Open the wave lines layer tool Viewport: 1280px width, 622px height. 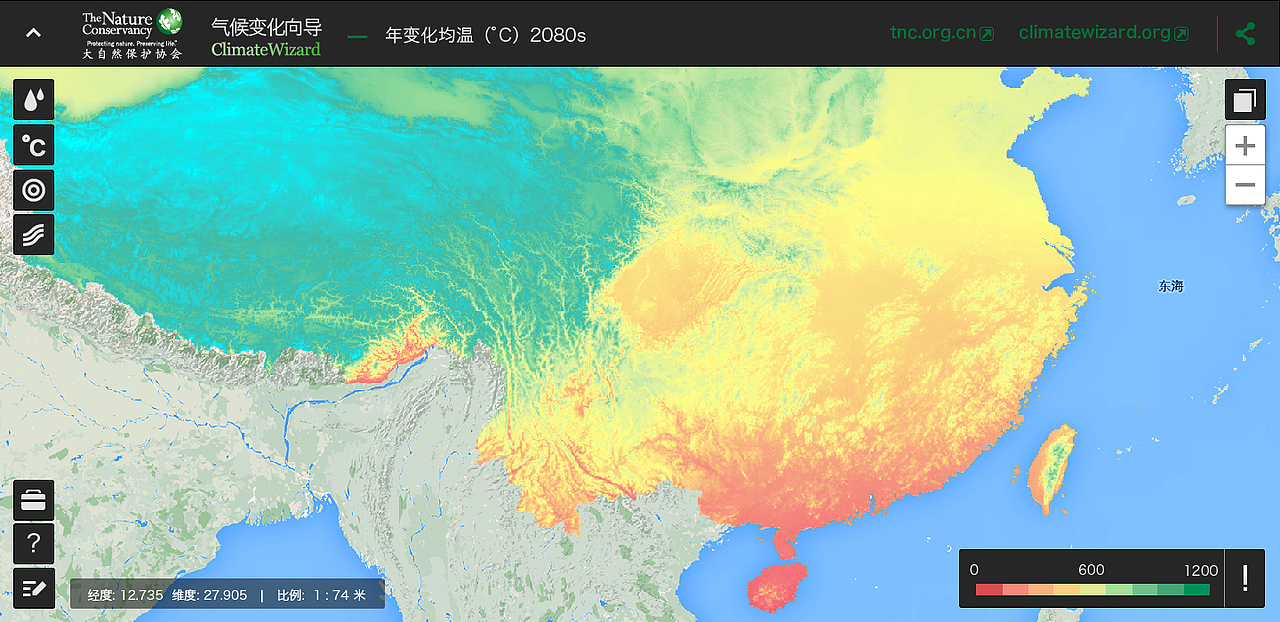(34, 235)
